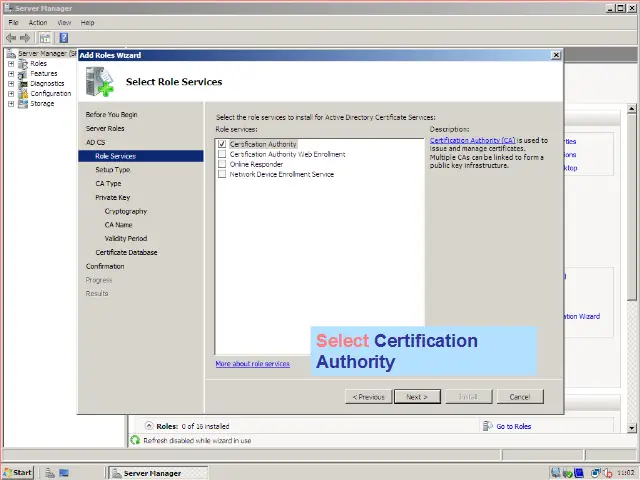Select the Role Services wizard step
The height and width of the screenshot is (480, 640).
[141, 156]
